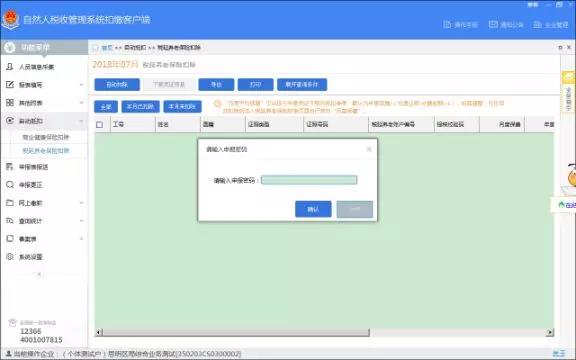Collapse the currently expanded sidebar menu arrow

(x=81, y=121)
